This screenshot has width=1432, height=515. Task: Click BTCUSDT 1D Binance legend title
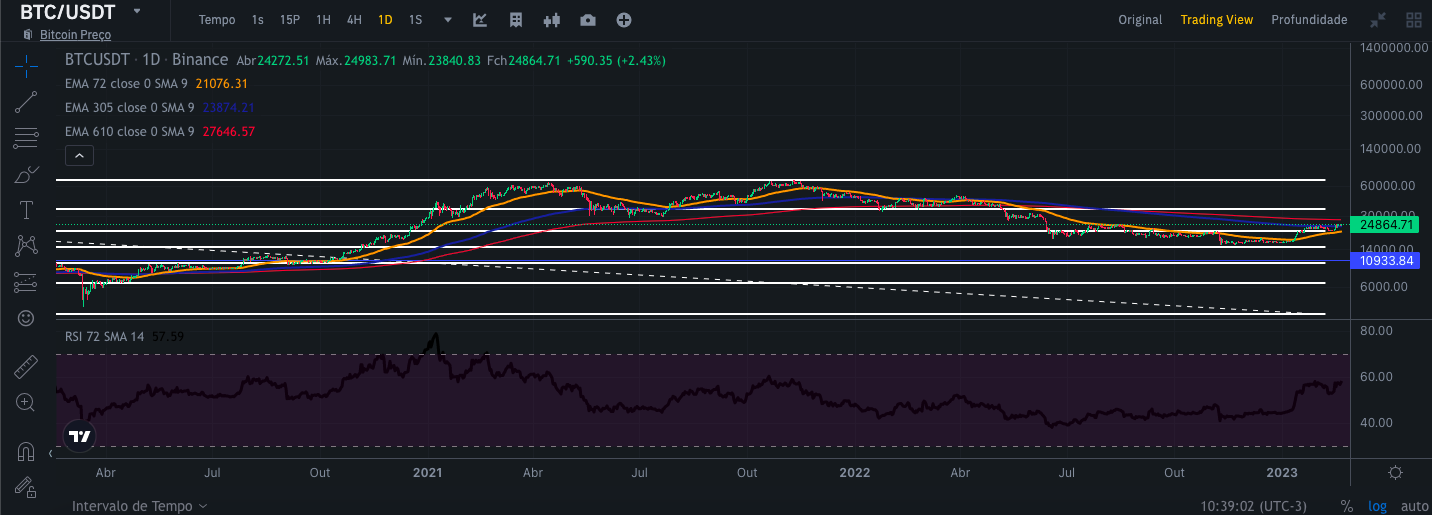pos(146,60)
